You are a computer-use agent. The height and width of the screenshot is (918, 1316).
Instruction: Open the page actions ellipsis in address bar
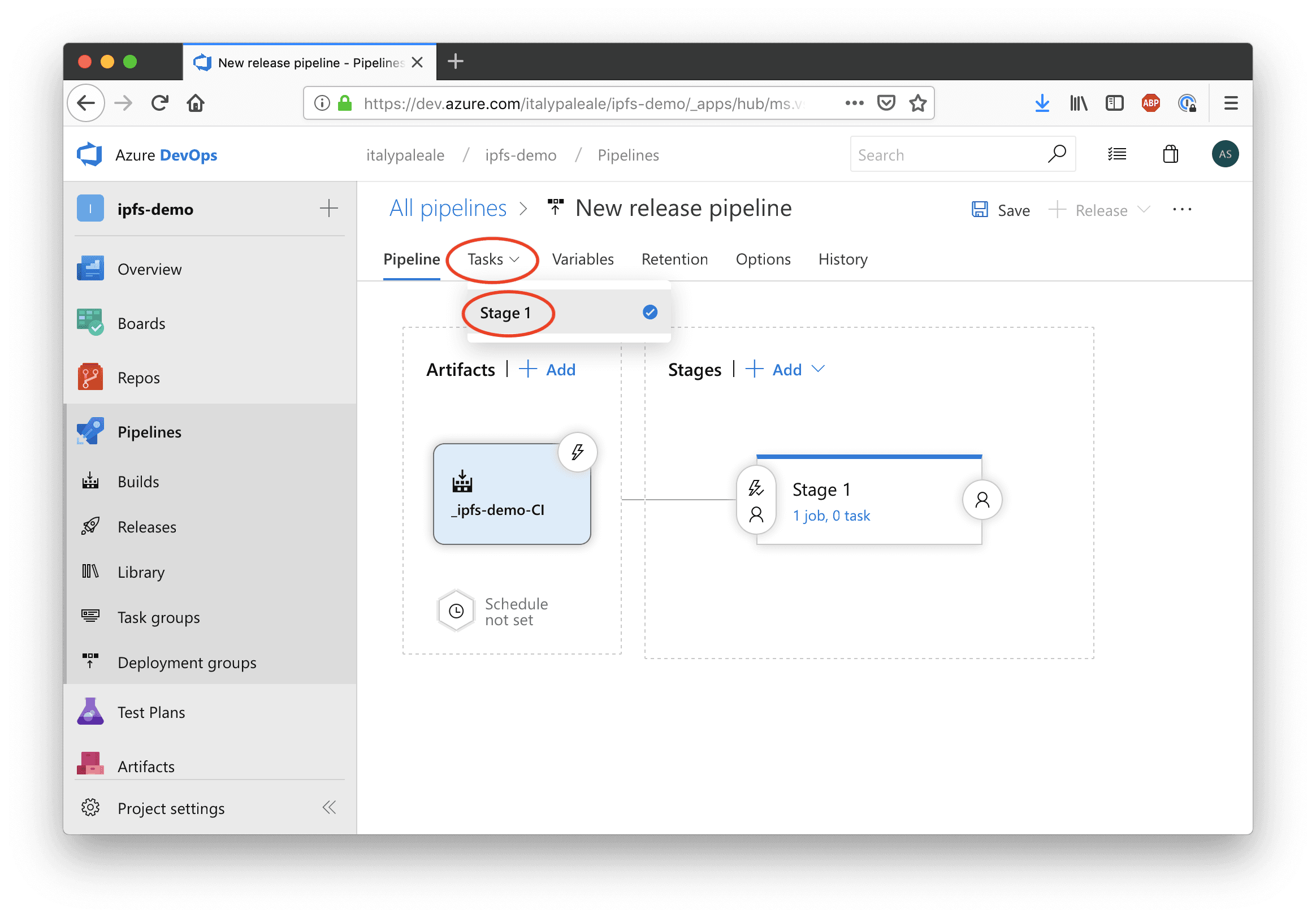(855, 103)
